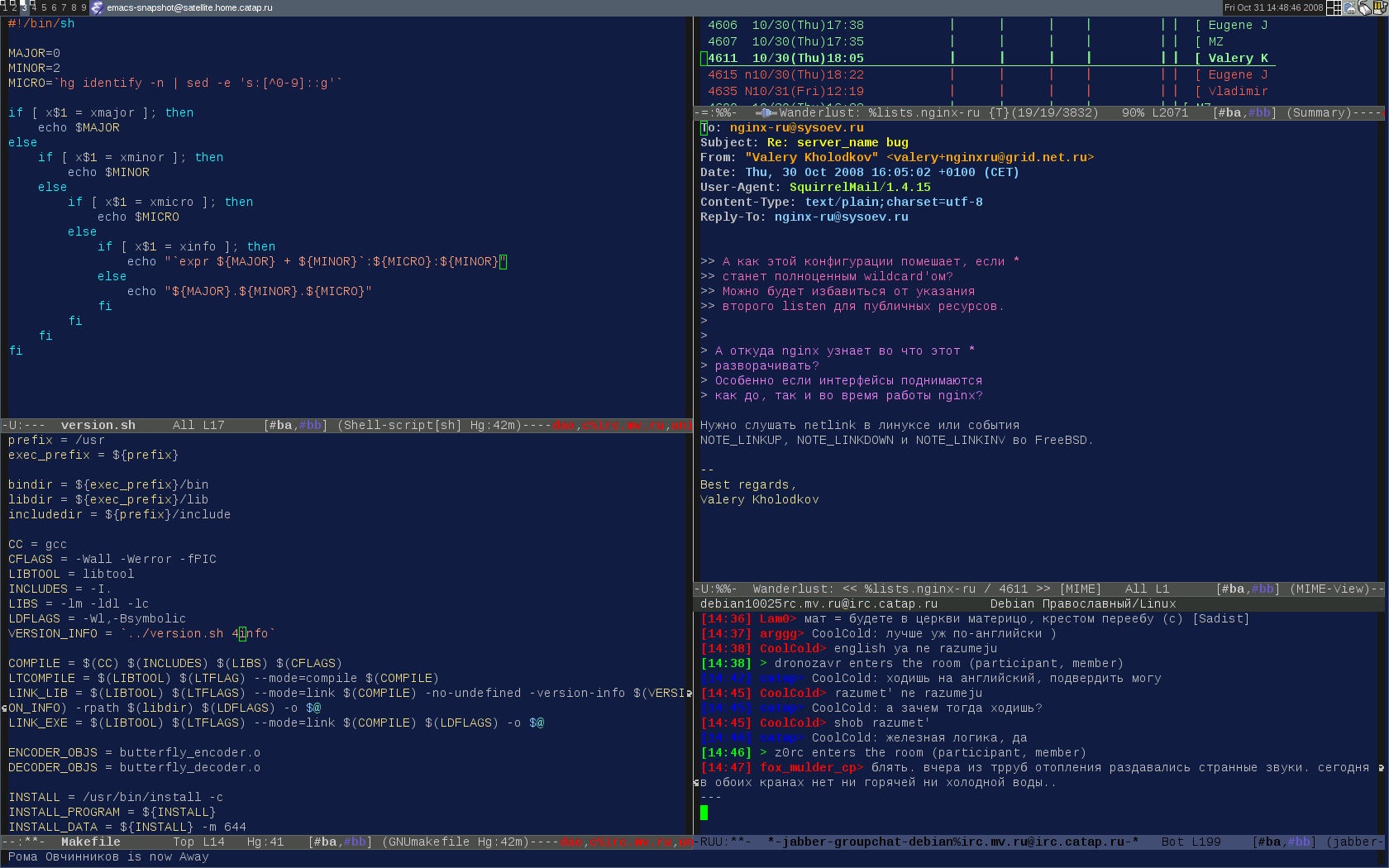Click the #!/bin/sh shebang line
The width and height of the screenshot is (1389, 868).
tap(41, 24)
